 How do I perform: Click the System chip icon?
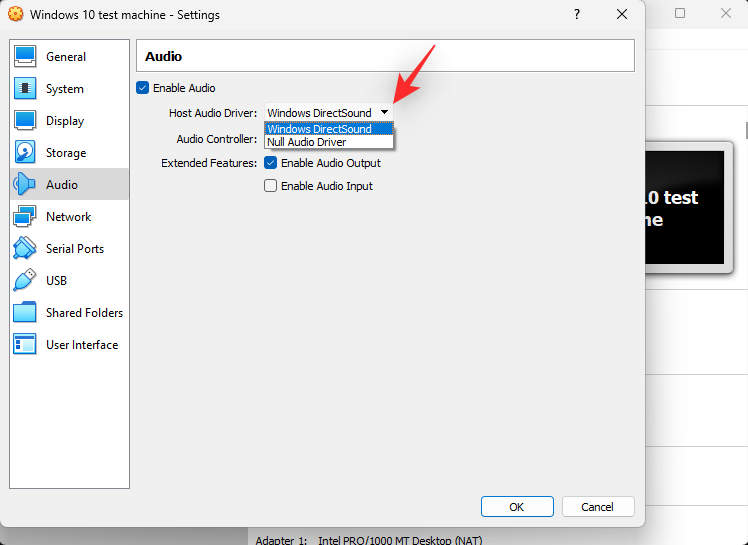point(25,88)
